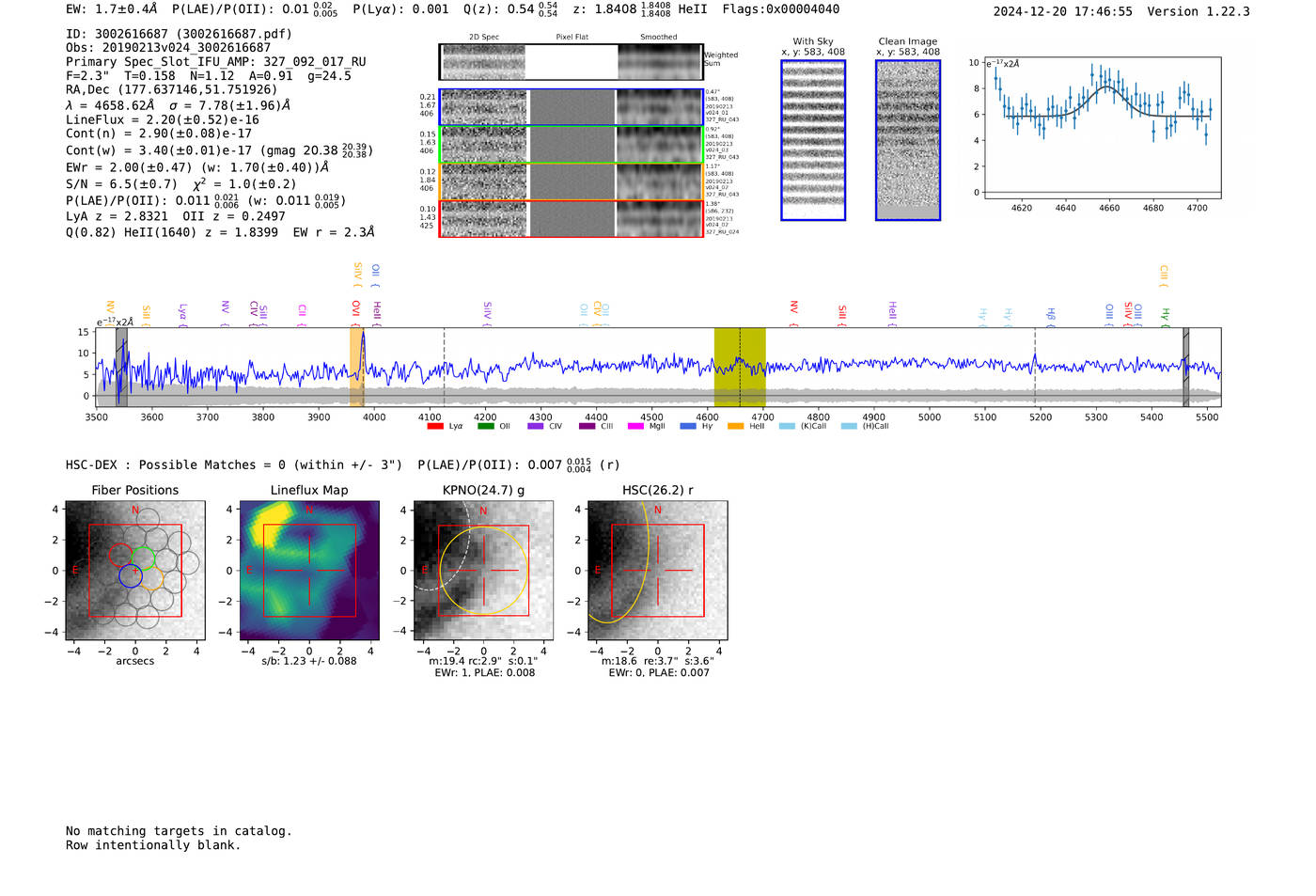This screenshot has width=1316, height=896.
Task: Click the KPNO g-band image
Action: [483, 571]
